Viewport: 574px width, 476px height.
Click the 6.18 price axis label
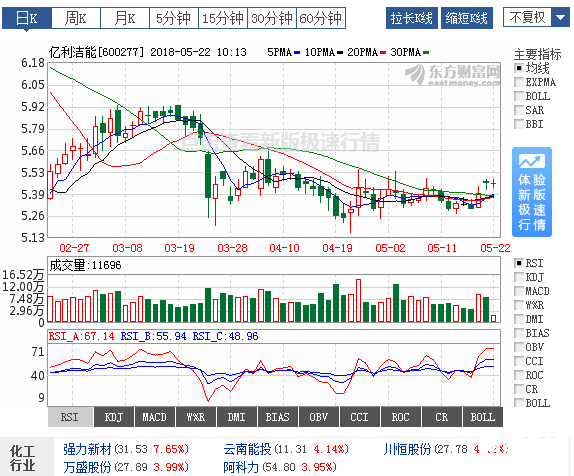[x=33, y=63]
